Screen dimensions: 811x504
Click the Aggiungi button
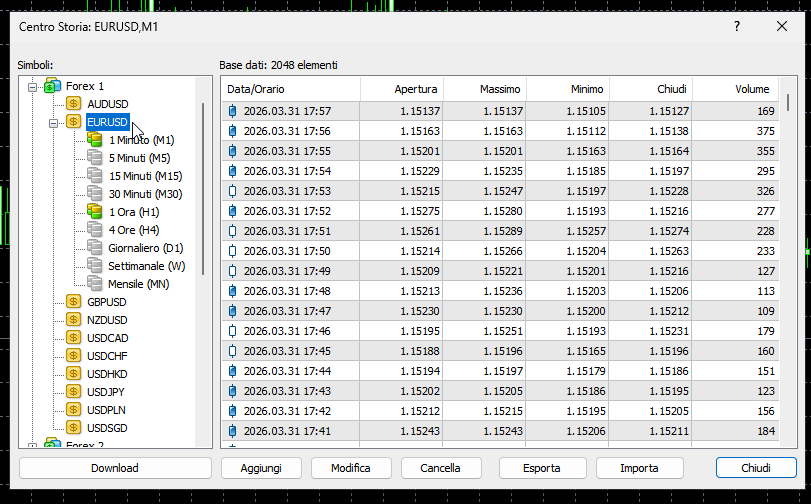pyautogui.click(x=261, y=468)
